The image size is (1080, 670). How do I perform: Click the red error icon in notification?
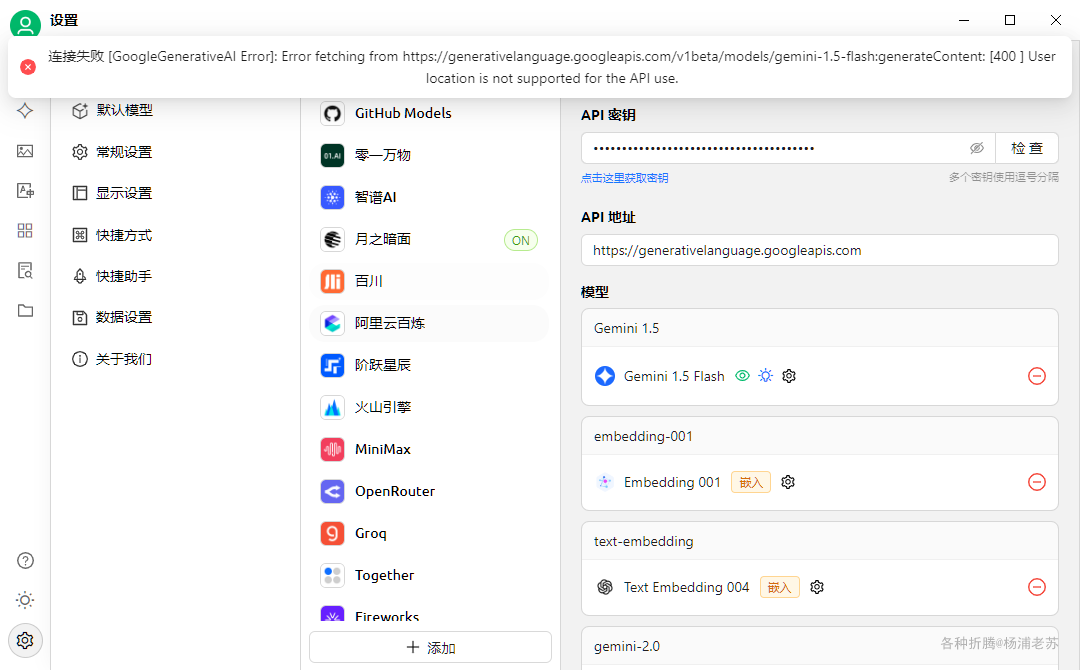click(x=28, y=67)
